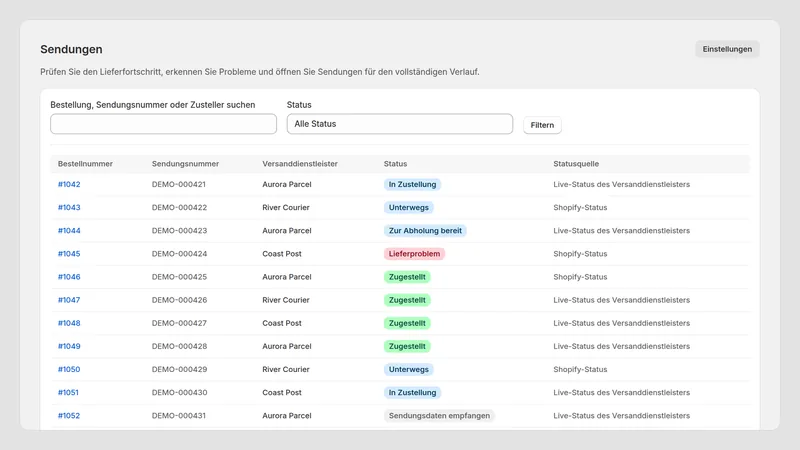
Task: Focus the shipment search input field
Action: coord(163,124)
